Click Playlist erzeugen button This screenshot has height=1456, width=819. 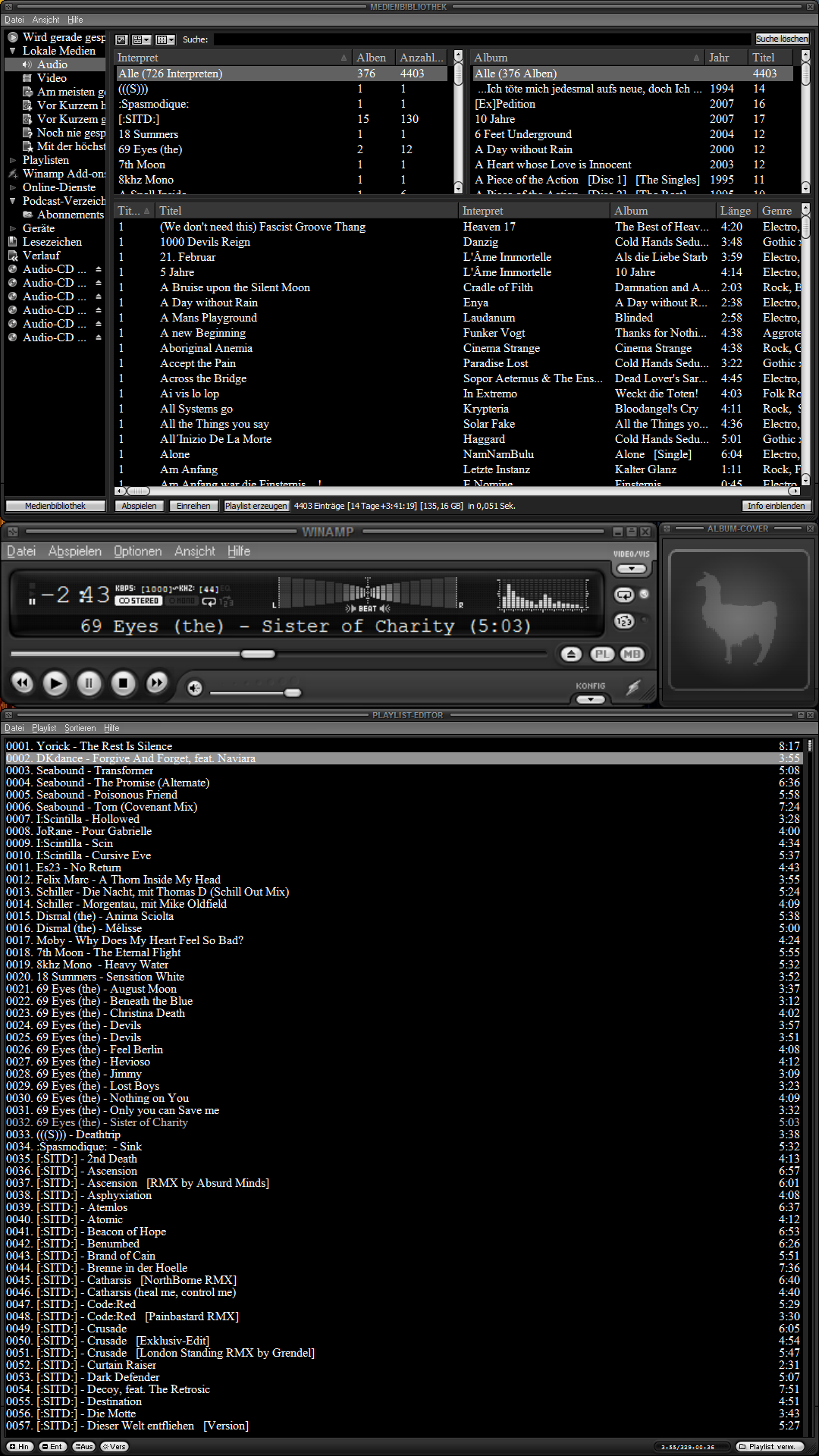point(256,506)
